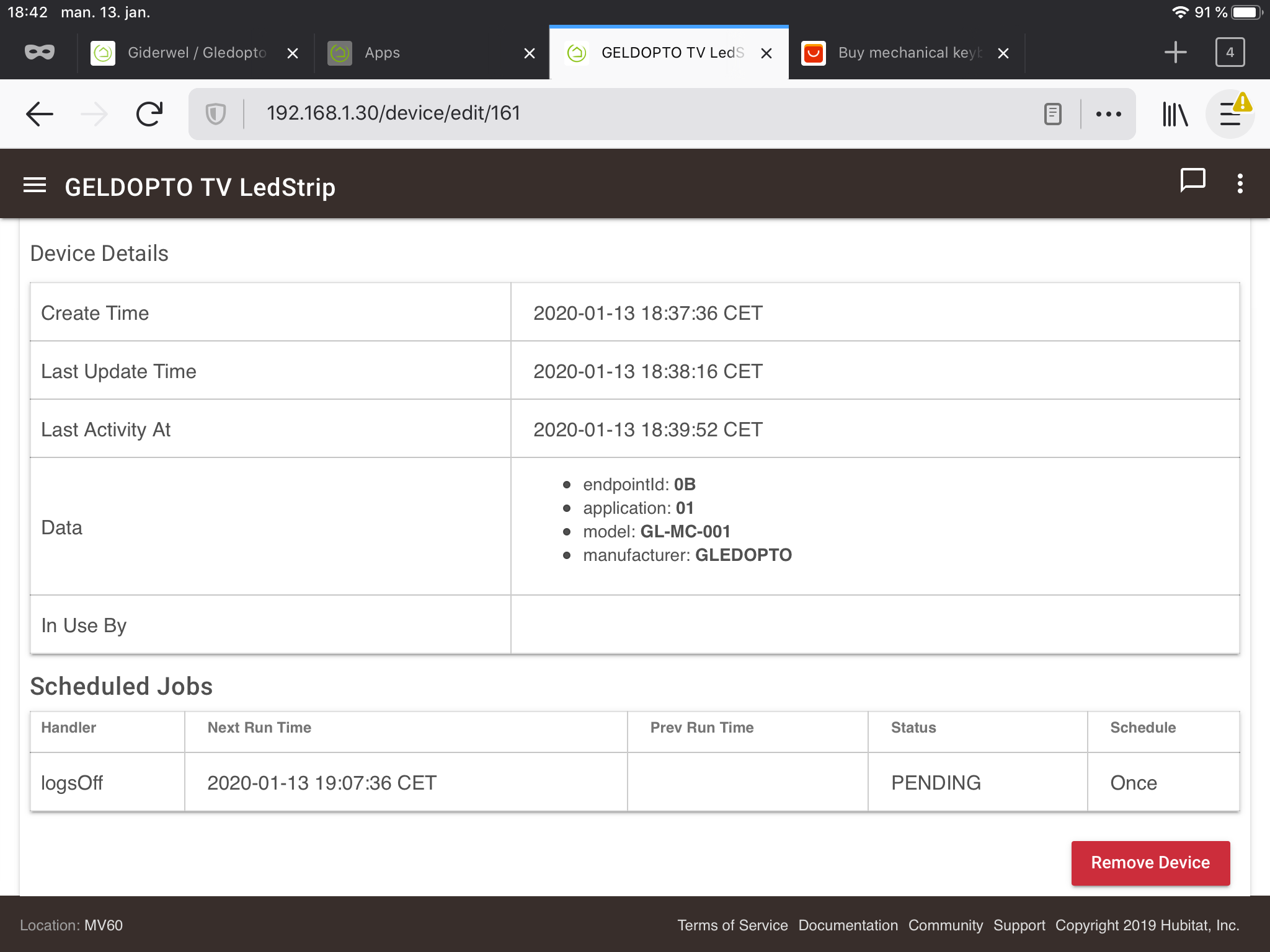Screen dimensions: 1270x952
Task: Open browser menu with warning badge
Action: 1230,114
